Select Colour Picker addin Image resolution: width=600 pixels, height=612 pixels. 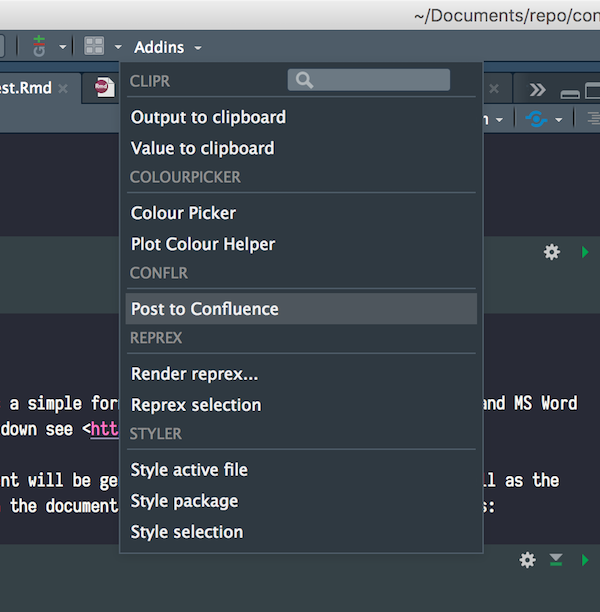click(x=183, y=213)
